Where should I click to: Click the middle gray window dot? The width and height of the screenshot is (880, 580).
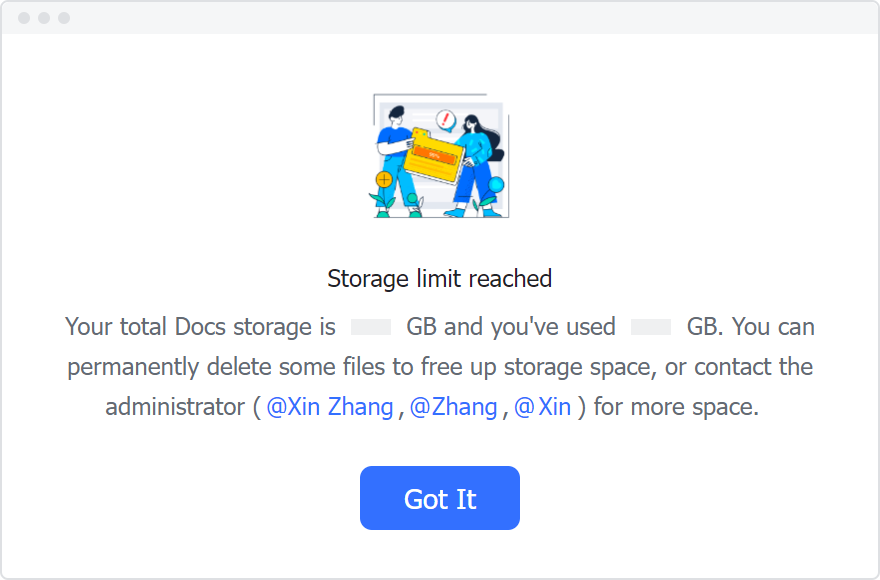45,16
